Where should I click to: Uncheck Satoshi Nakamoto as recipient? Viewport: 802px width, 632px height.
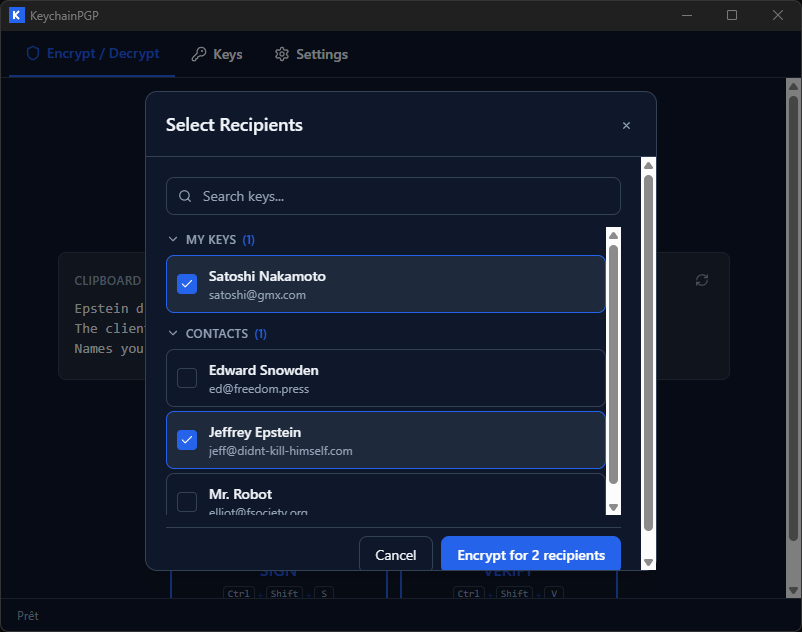[x=186, y=284]
